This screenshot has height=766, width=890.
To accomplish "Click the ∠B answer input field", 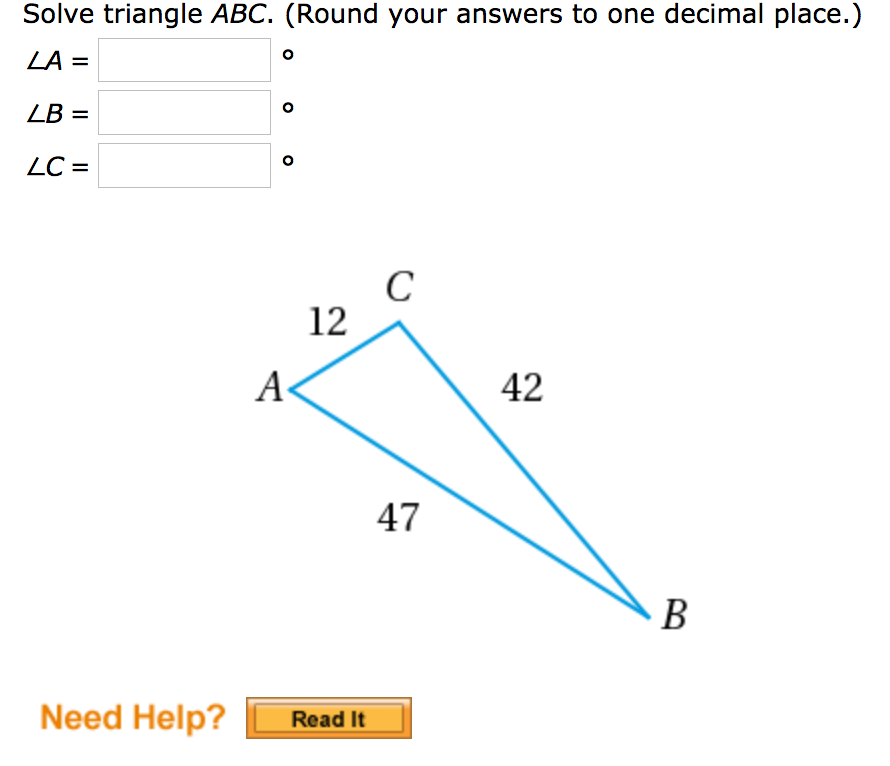I will [x=185, y=112].
